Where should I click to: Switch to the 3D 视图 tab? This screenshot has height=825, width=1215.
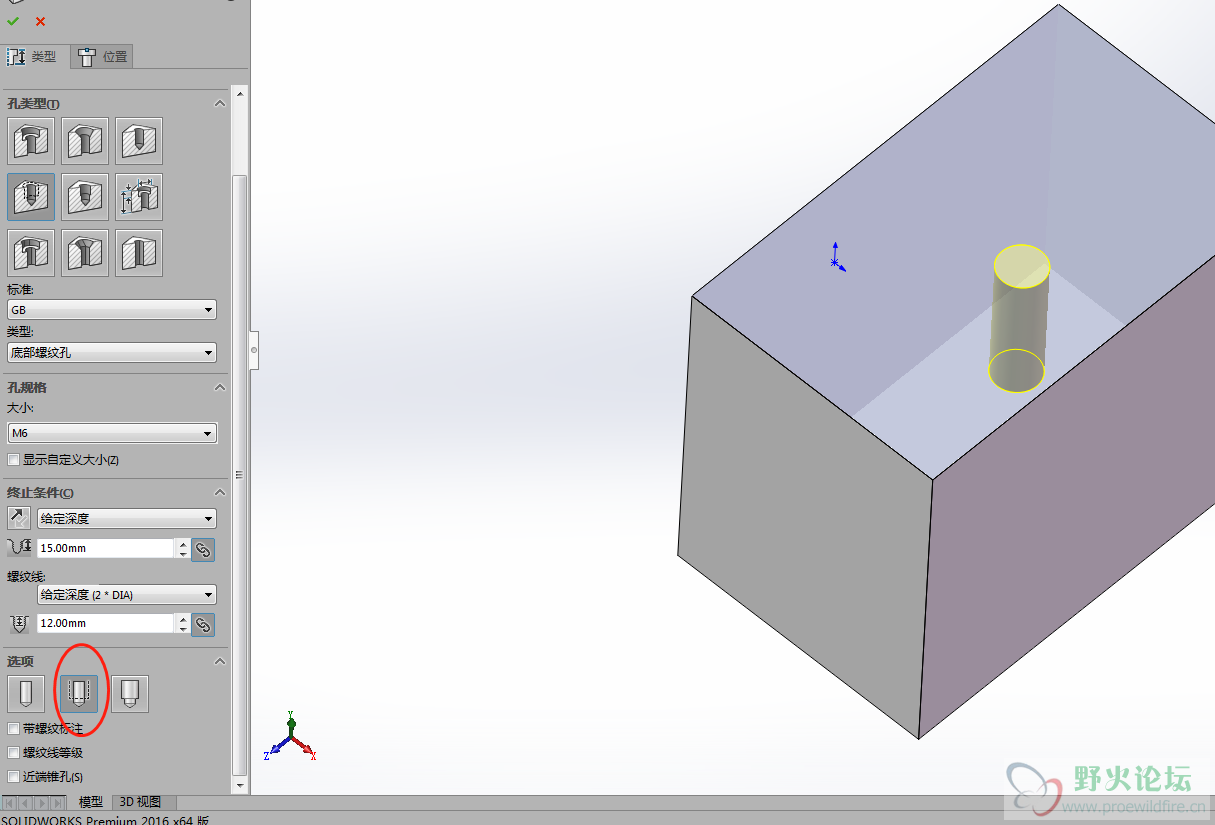pyautogui.click(x=140, y=802)
